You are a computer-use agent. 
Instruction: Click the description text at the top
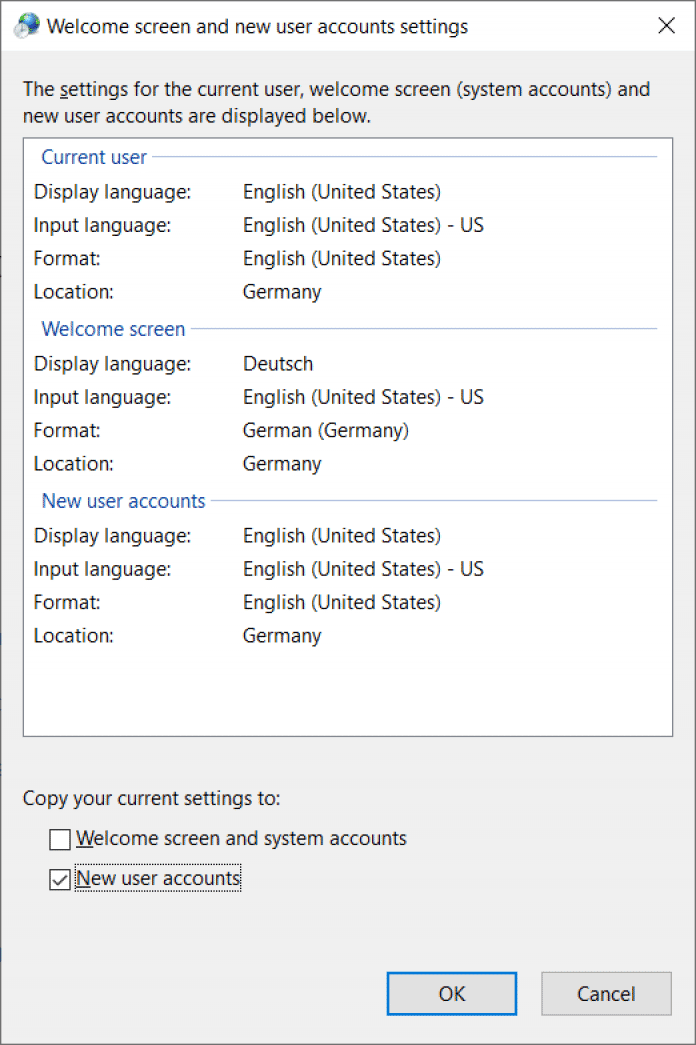click(336, 102)
